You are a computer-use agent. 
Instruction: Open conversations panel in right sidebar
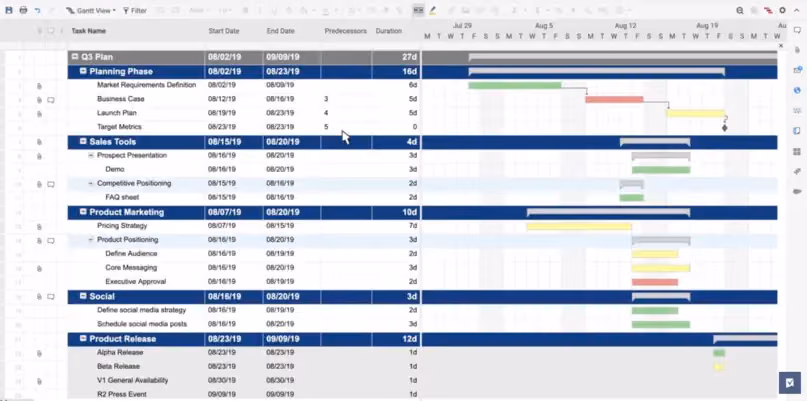click(x=797, y=30)
